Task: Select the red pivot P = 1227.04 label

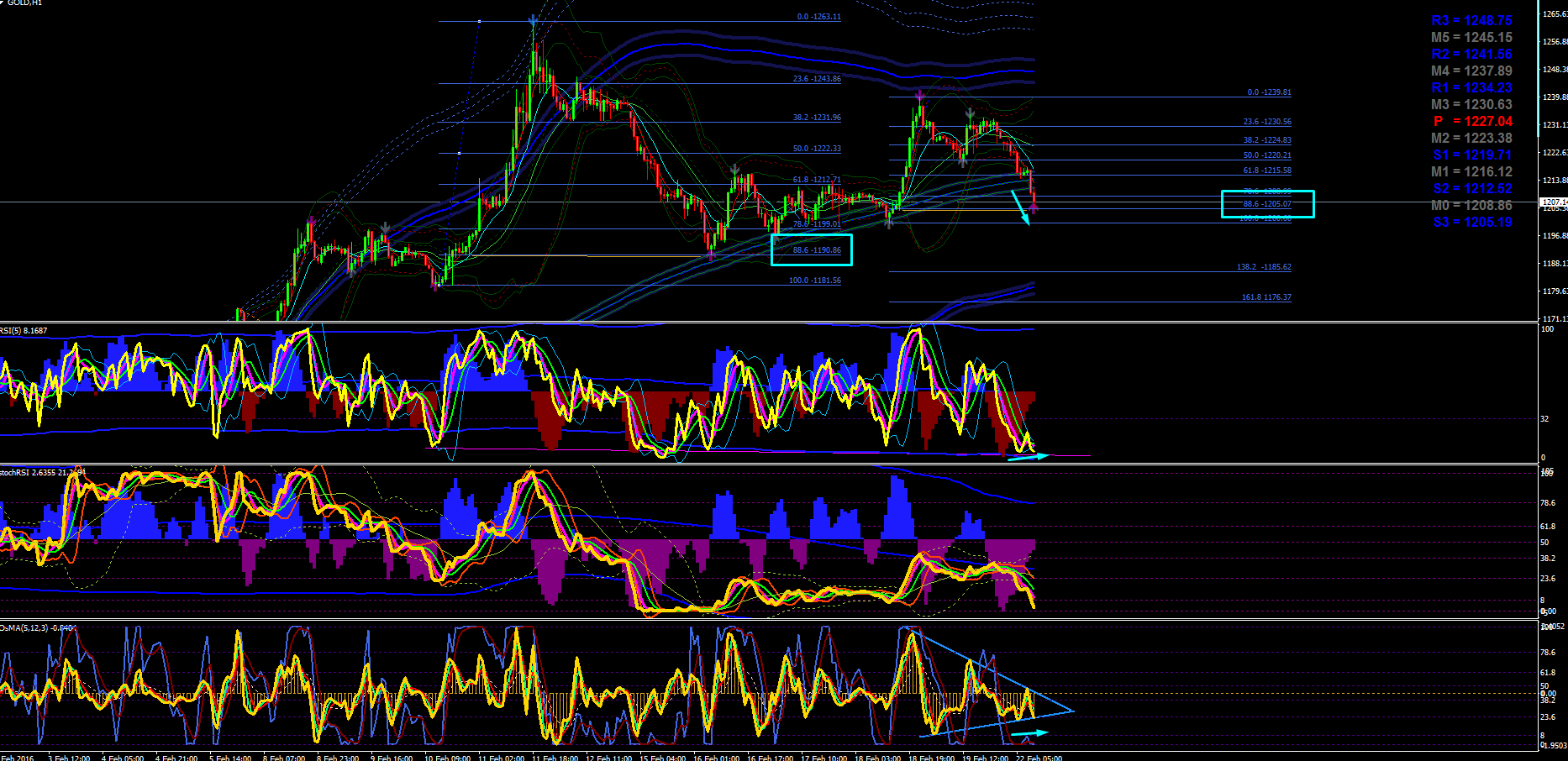Action: 1472,121
